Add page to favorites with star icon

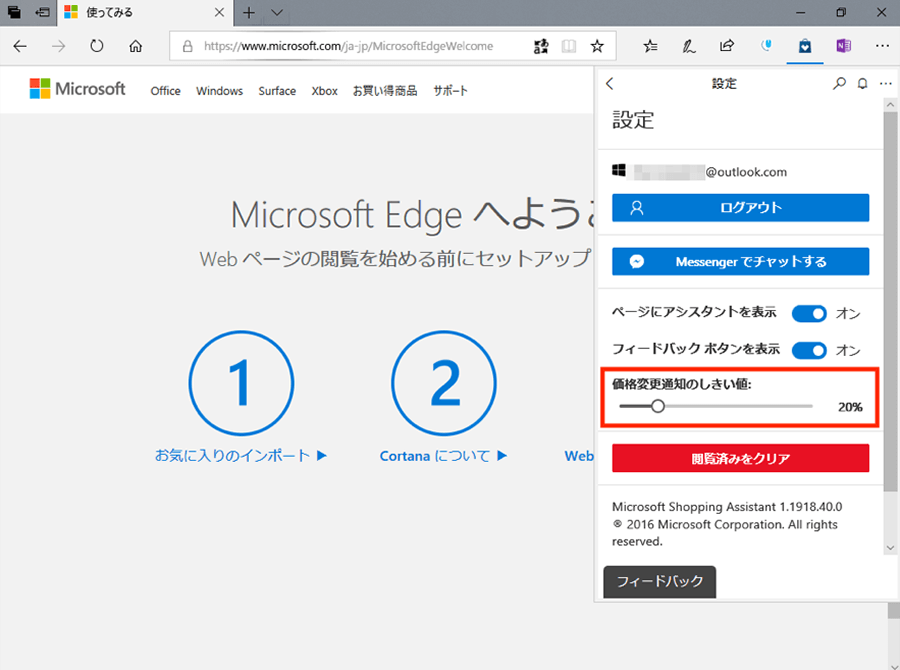point(597,46)
